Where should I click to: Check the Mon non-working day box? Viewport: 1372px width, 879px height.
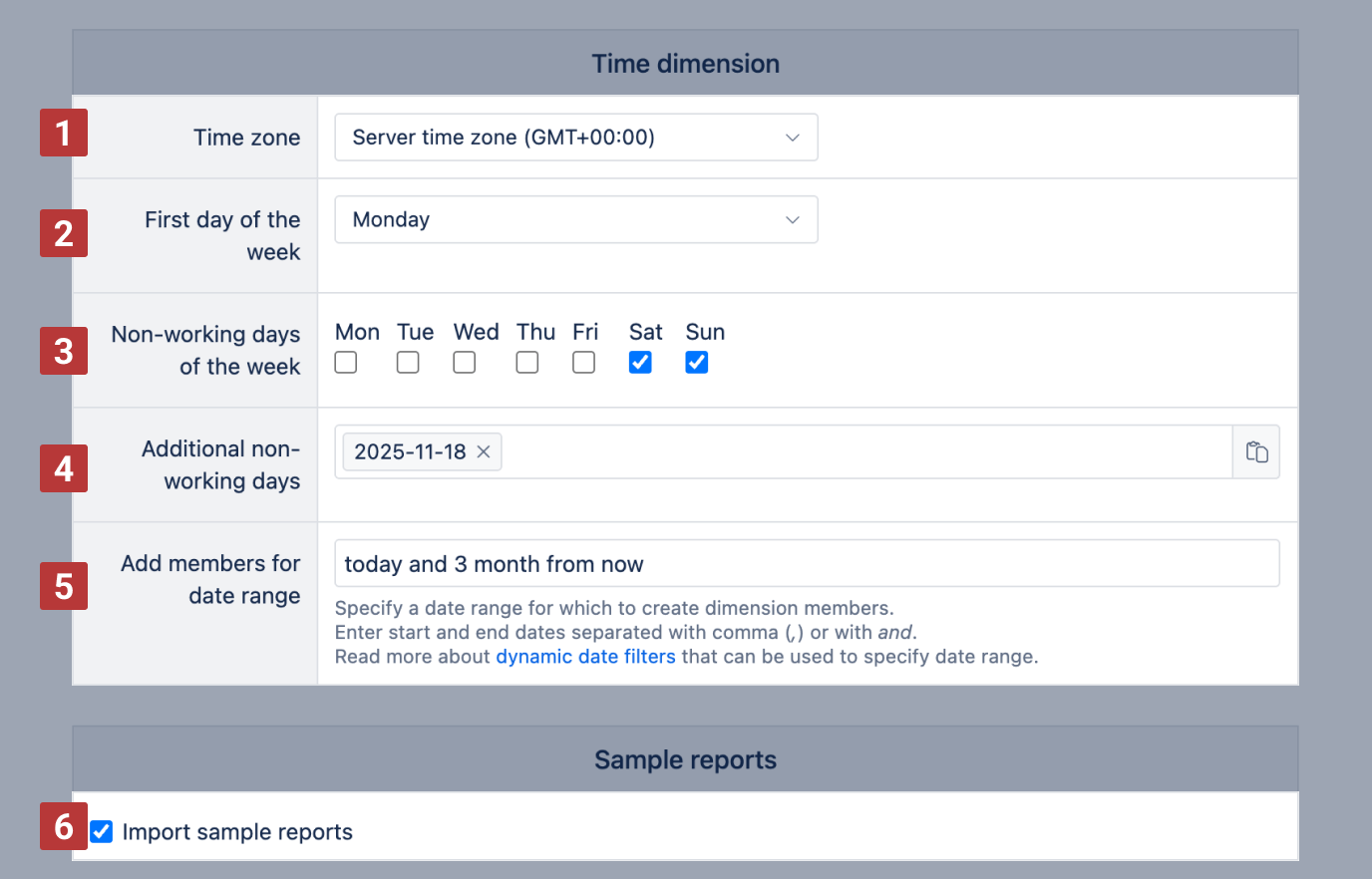[346, 363]
